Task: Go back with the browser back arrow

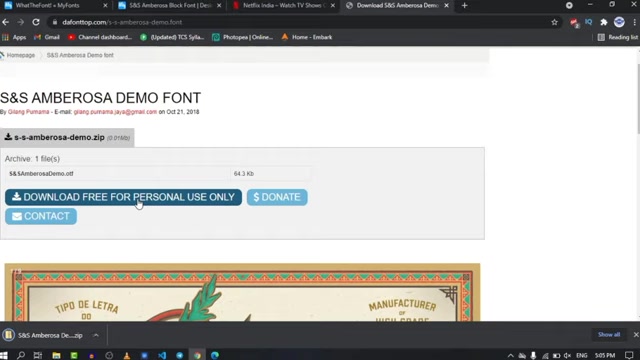Action: (x=5, y=22)
